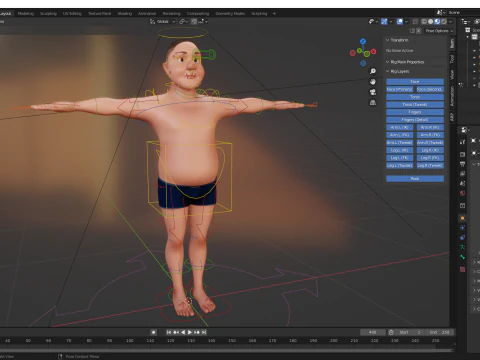Image resolution: width=480 pixels, height=360 pixels.
Task: Open the Object Data armature properties icon
Action: pyautogui.click(x=462, y=247)
